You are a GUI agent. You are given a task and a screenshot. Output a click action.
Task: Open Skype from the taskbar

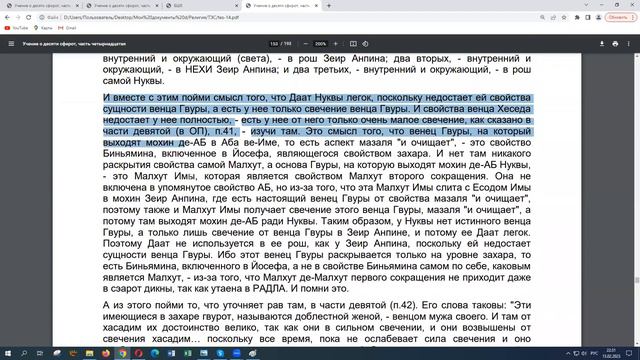(220, 353)
